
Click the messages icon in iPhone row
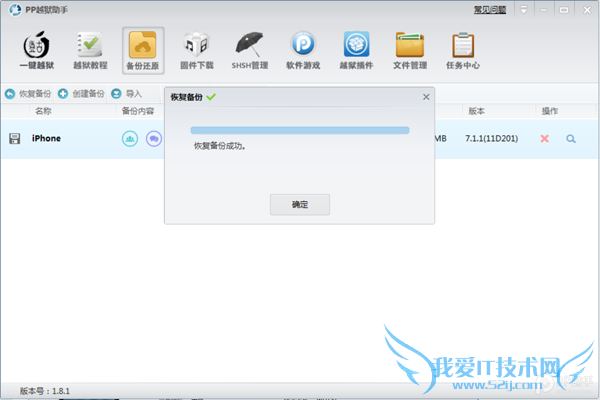click(x=154, y=139)
